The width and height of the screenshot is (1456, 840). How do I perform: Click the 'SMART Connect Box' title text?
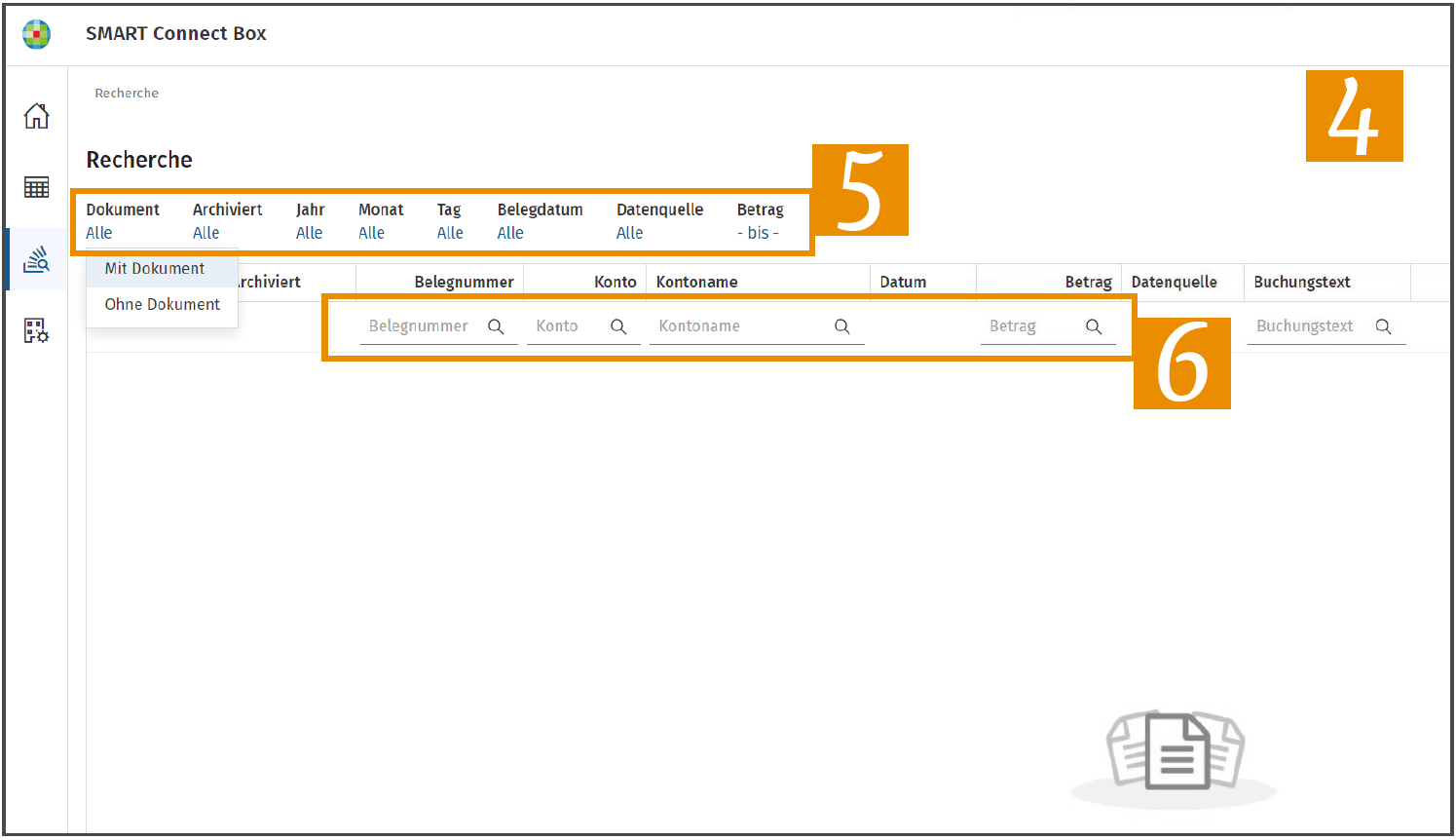pos(176,33)
